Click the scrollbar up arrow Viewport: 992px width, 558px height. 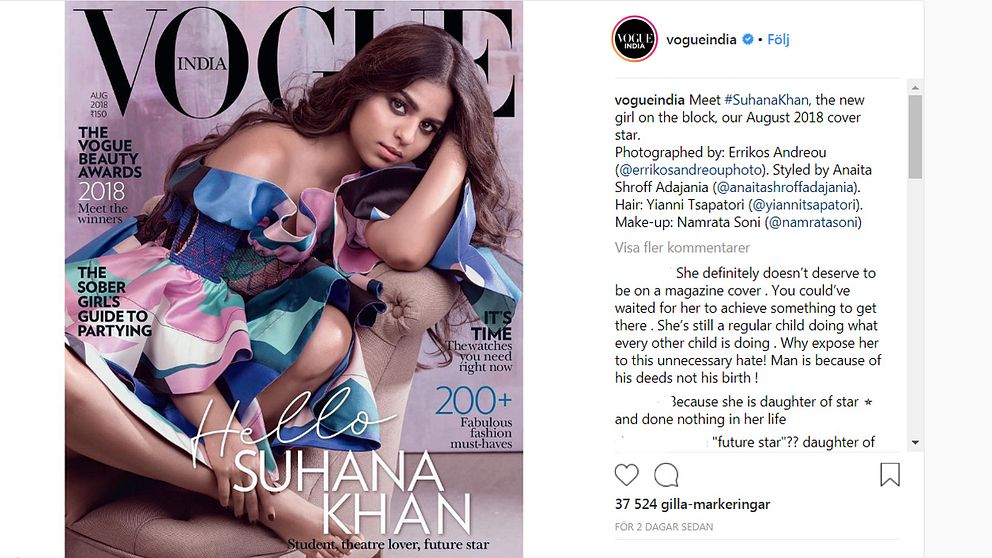915,87
